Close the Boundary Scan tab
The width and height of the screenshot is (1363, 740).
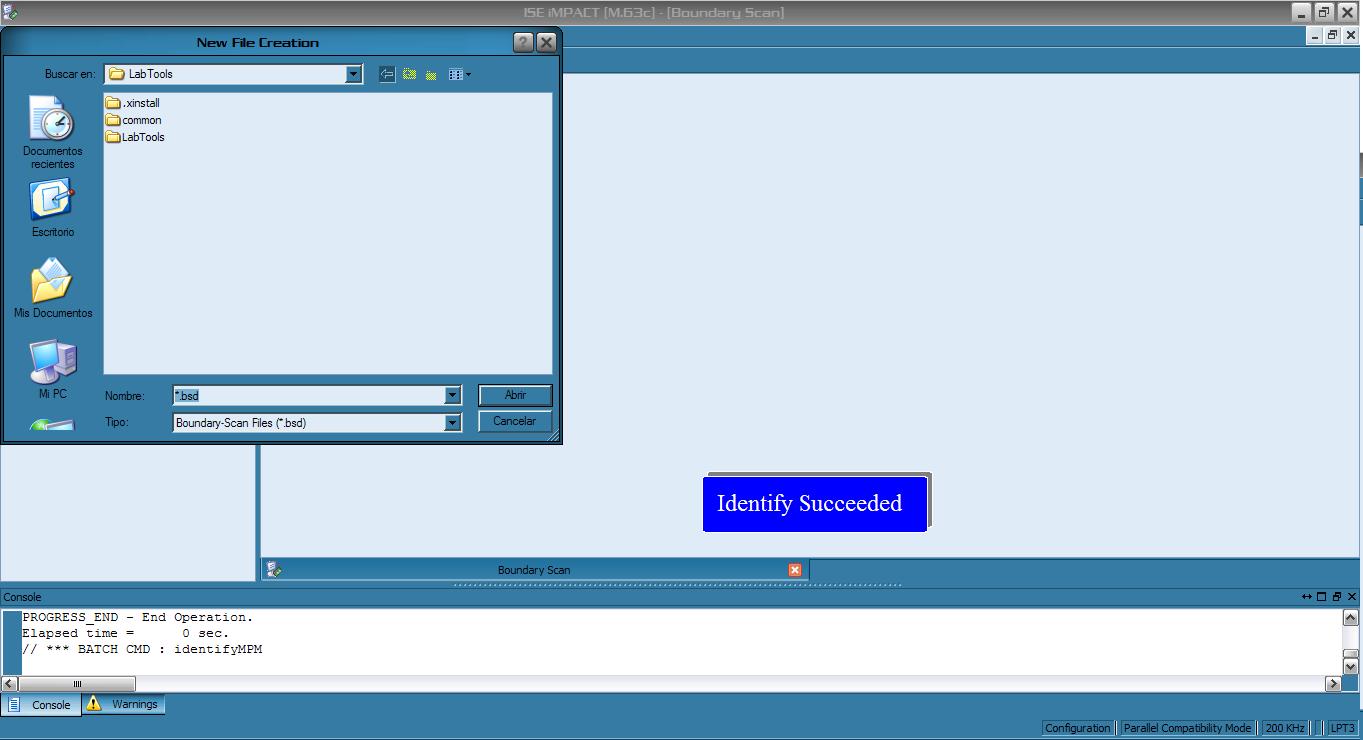[x=795, y=570]
